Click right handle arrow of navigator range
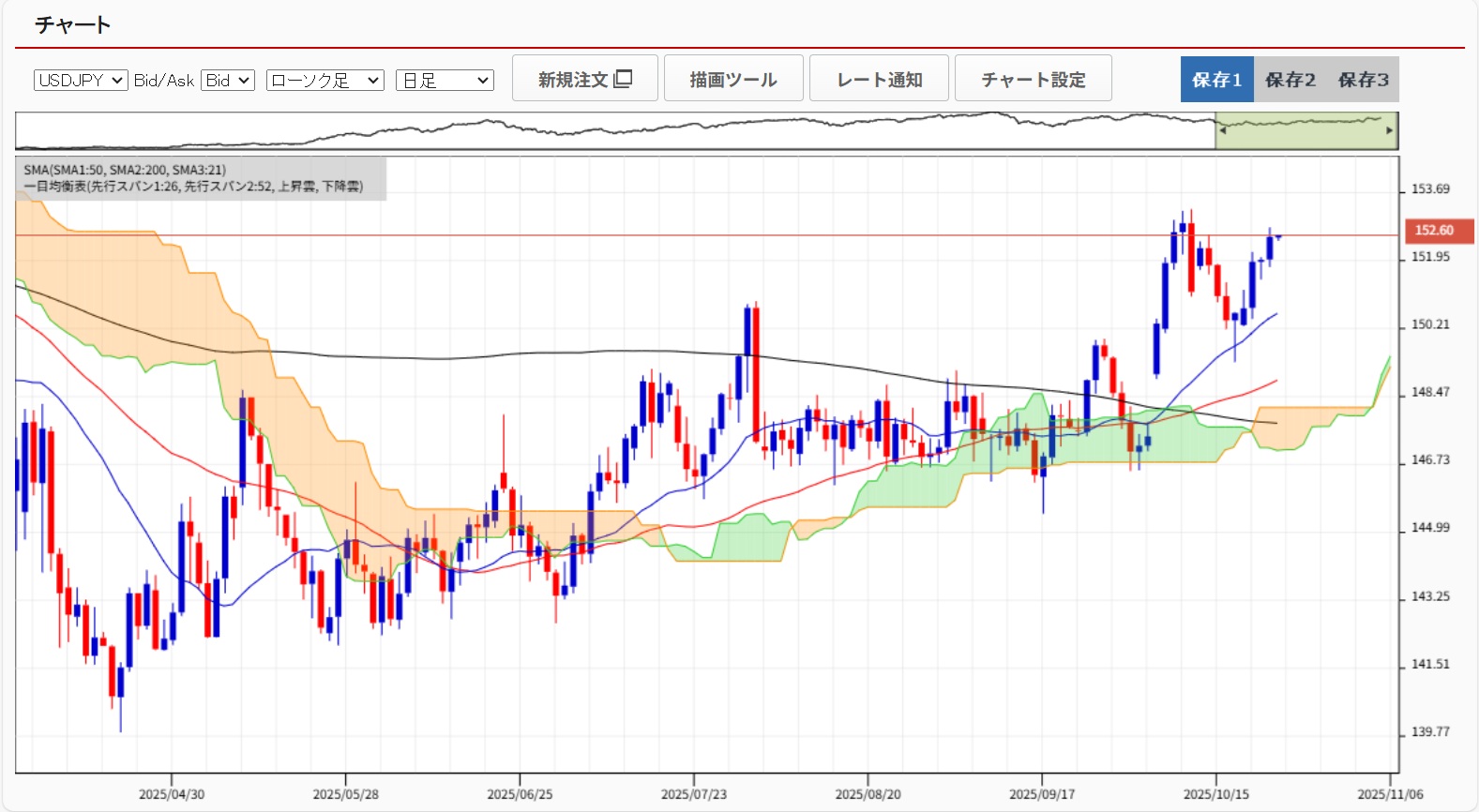This screenshot has height=812, width=1479. [x=1390, y=130]
